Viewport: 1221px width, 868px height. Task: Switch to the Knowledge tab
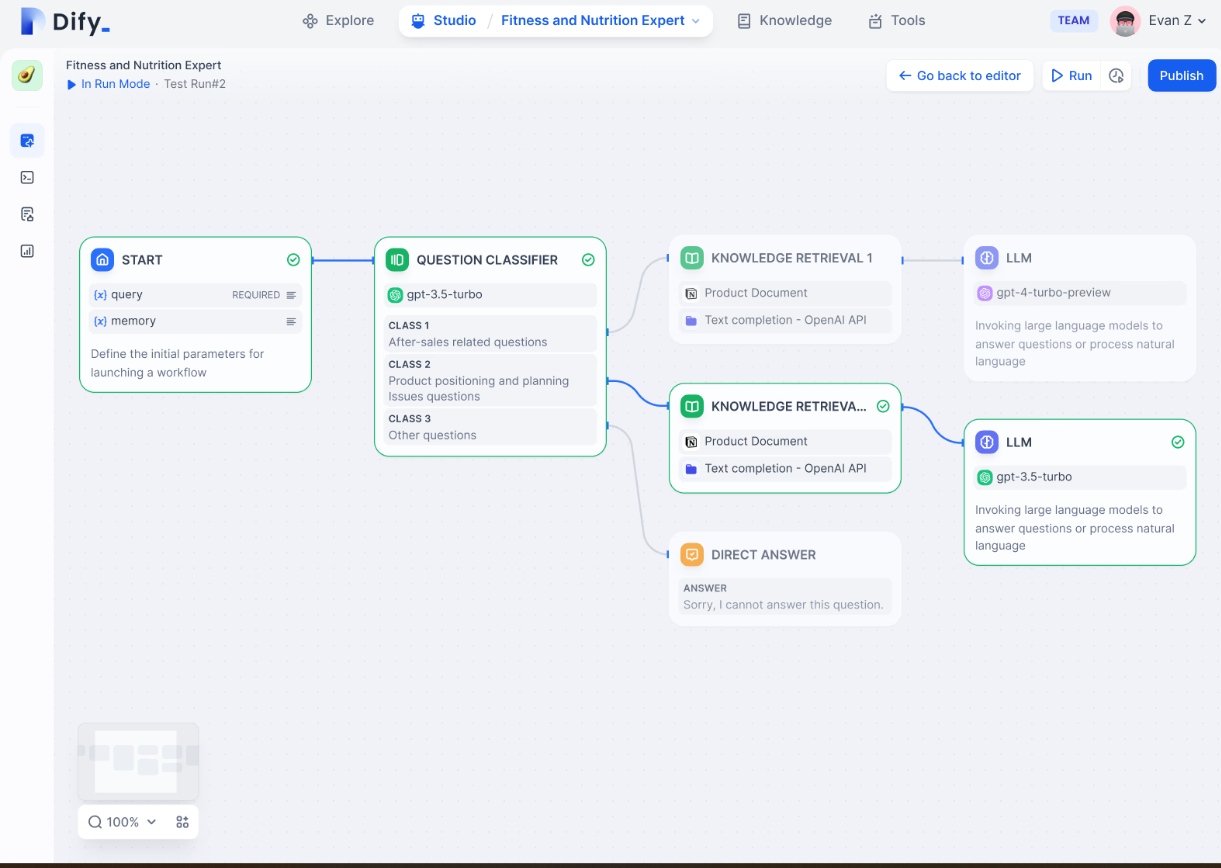tap(784, 21)
